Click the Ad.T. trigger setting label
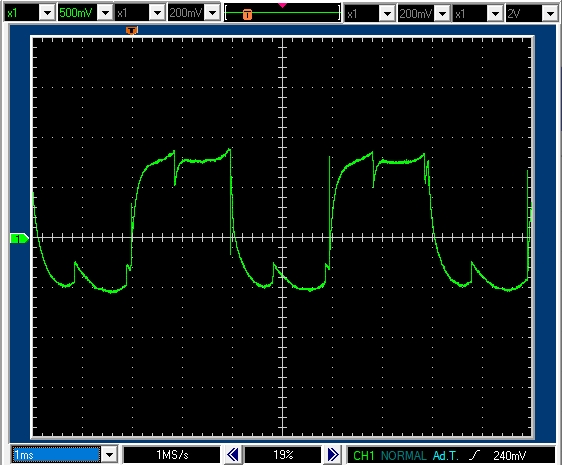 tap(446, 455)
